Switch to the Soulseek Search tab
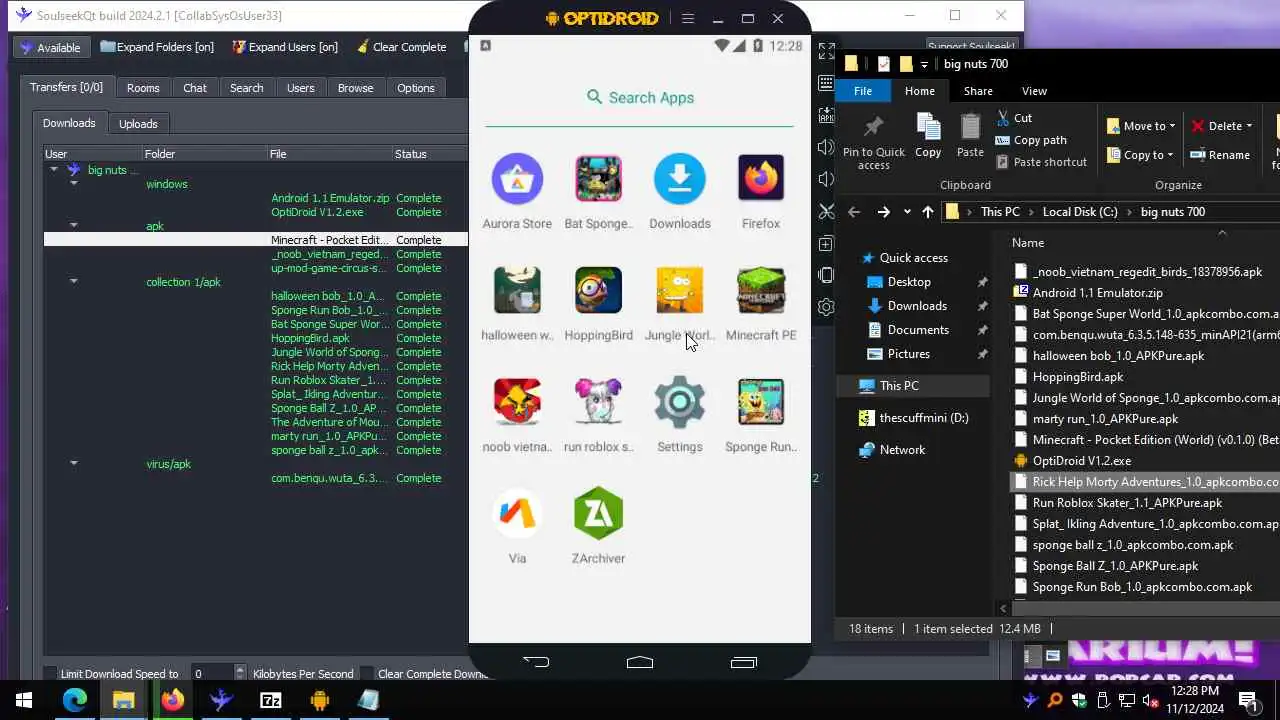Screen dimensions: 1280x720 click(247, 88)
